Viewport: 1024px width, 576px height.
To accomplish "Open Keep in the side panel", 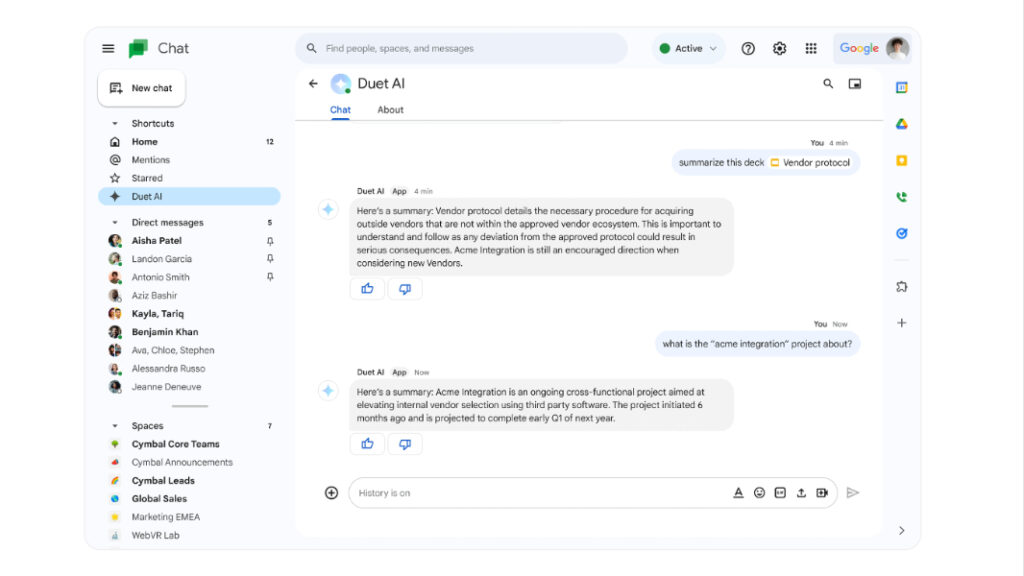I will pos(902,161).
